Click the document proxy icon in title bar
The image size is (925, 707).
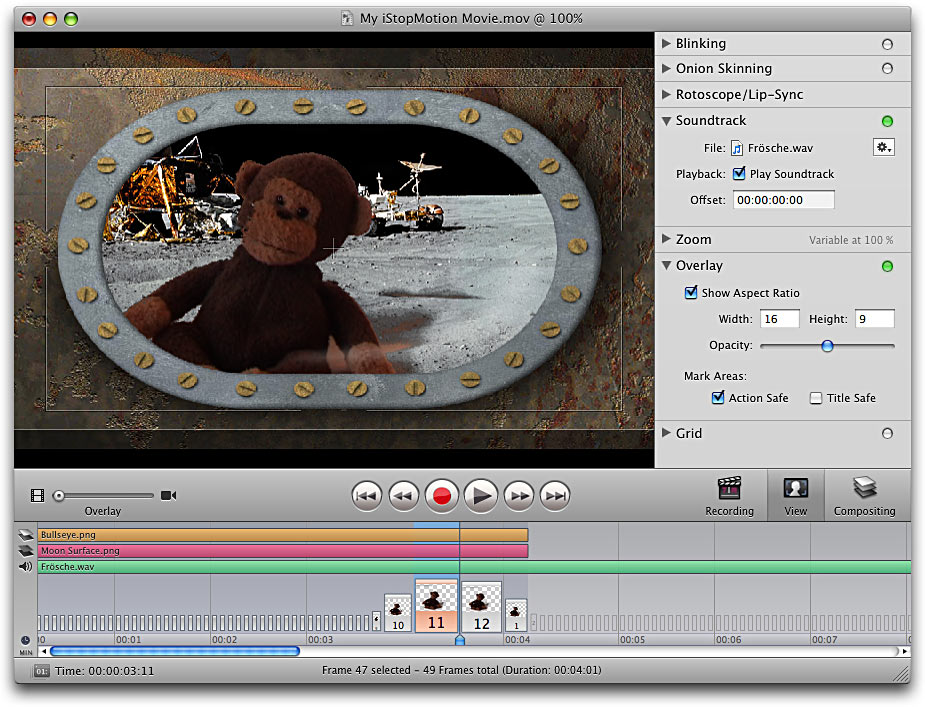347,18
